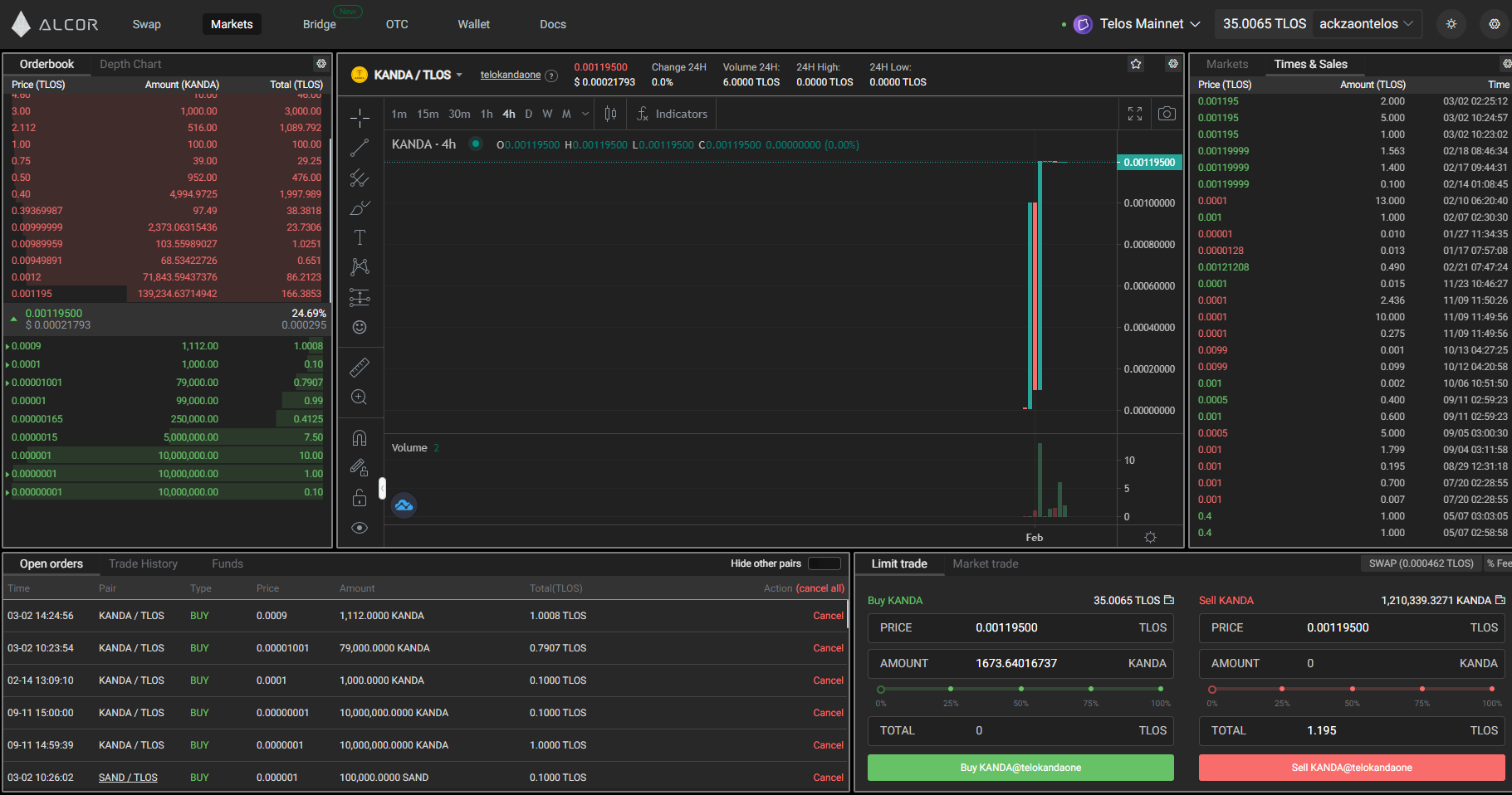The width and height of the screenshot is (1512, 795).
Task: Open the Docs page
Action: click(553, 24)
